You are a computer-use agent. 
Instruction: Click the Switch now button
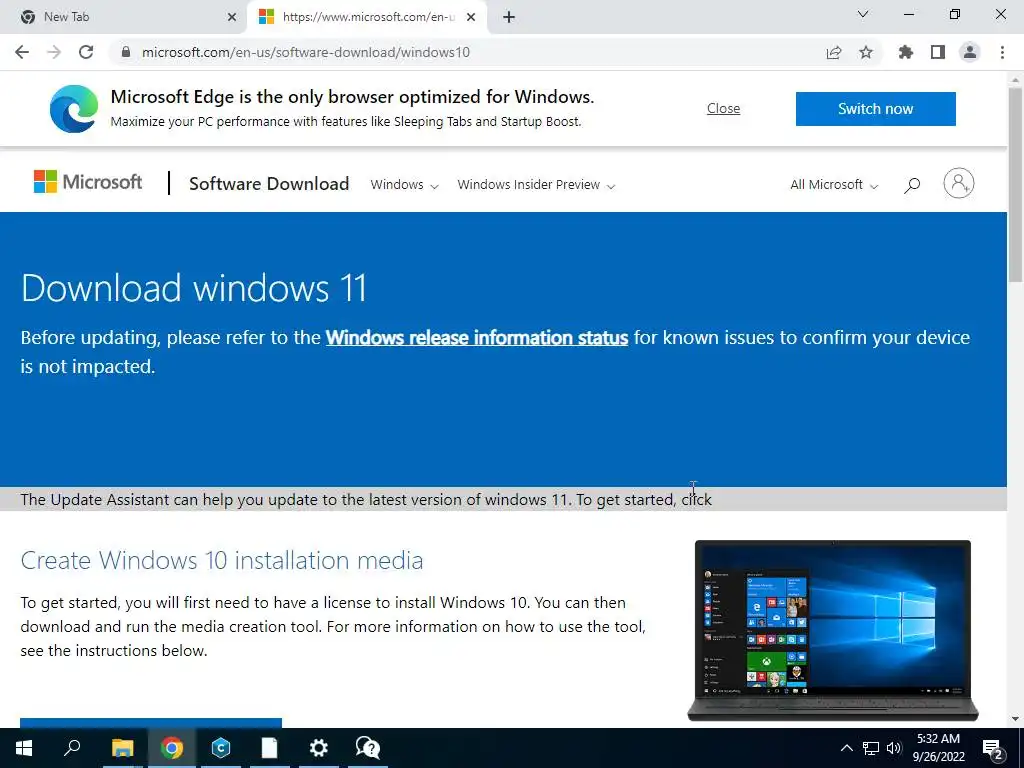[876, 108]
